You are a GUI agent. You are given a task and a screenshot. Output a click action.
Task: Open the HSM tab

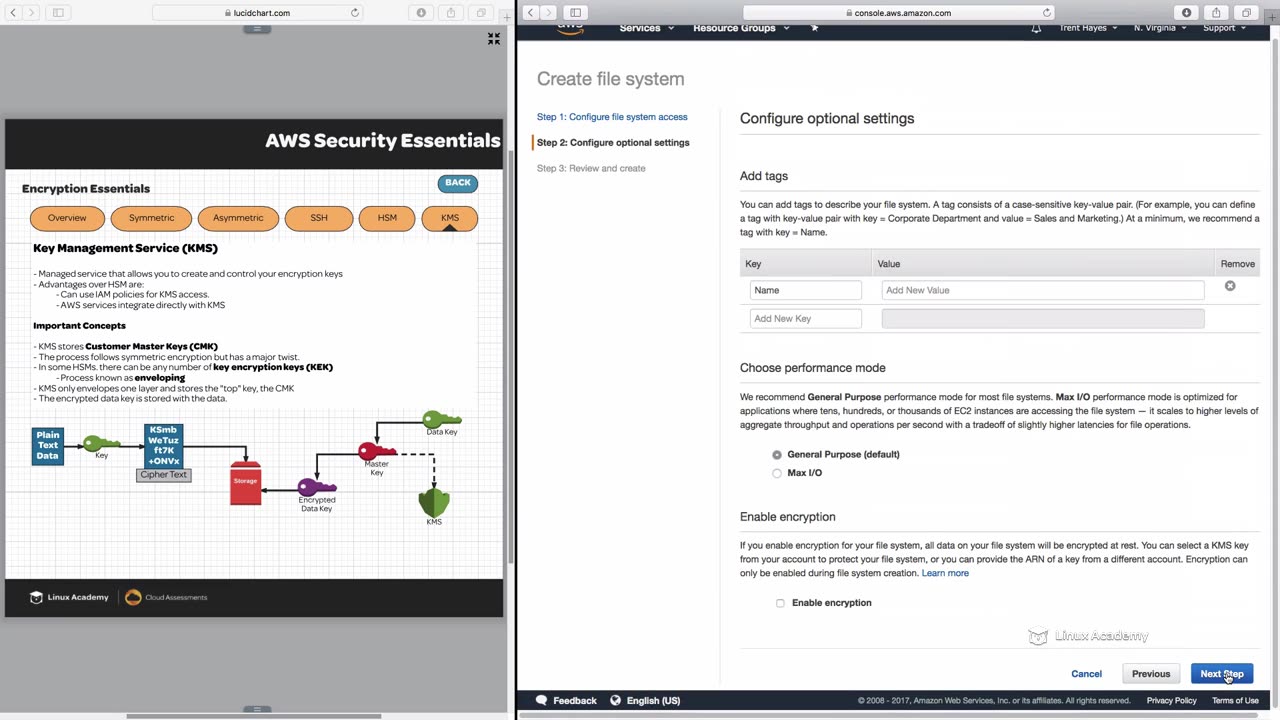(387, 218)
